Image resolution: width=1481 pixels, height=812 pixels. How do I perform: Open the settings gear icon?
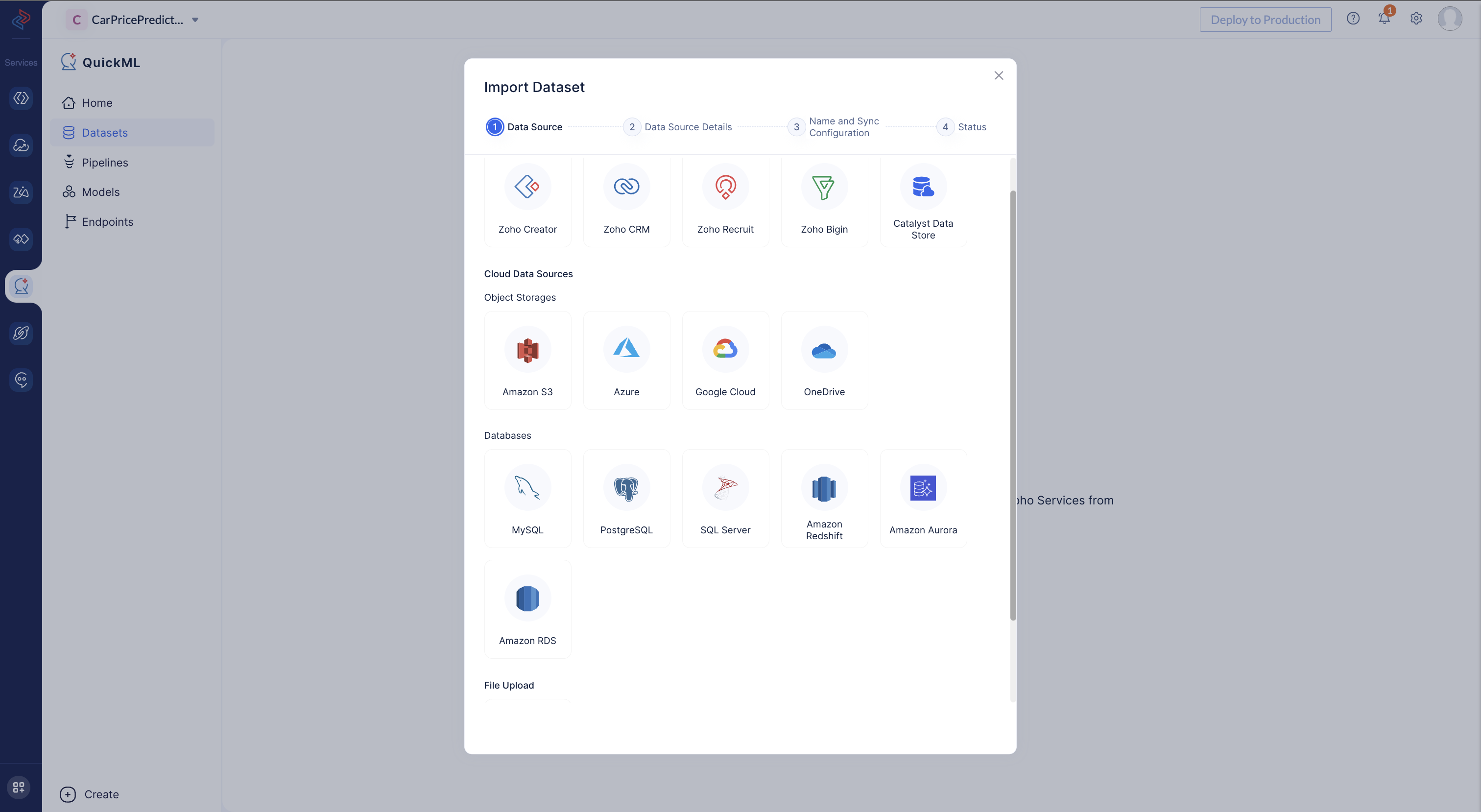point(1416,19)
